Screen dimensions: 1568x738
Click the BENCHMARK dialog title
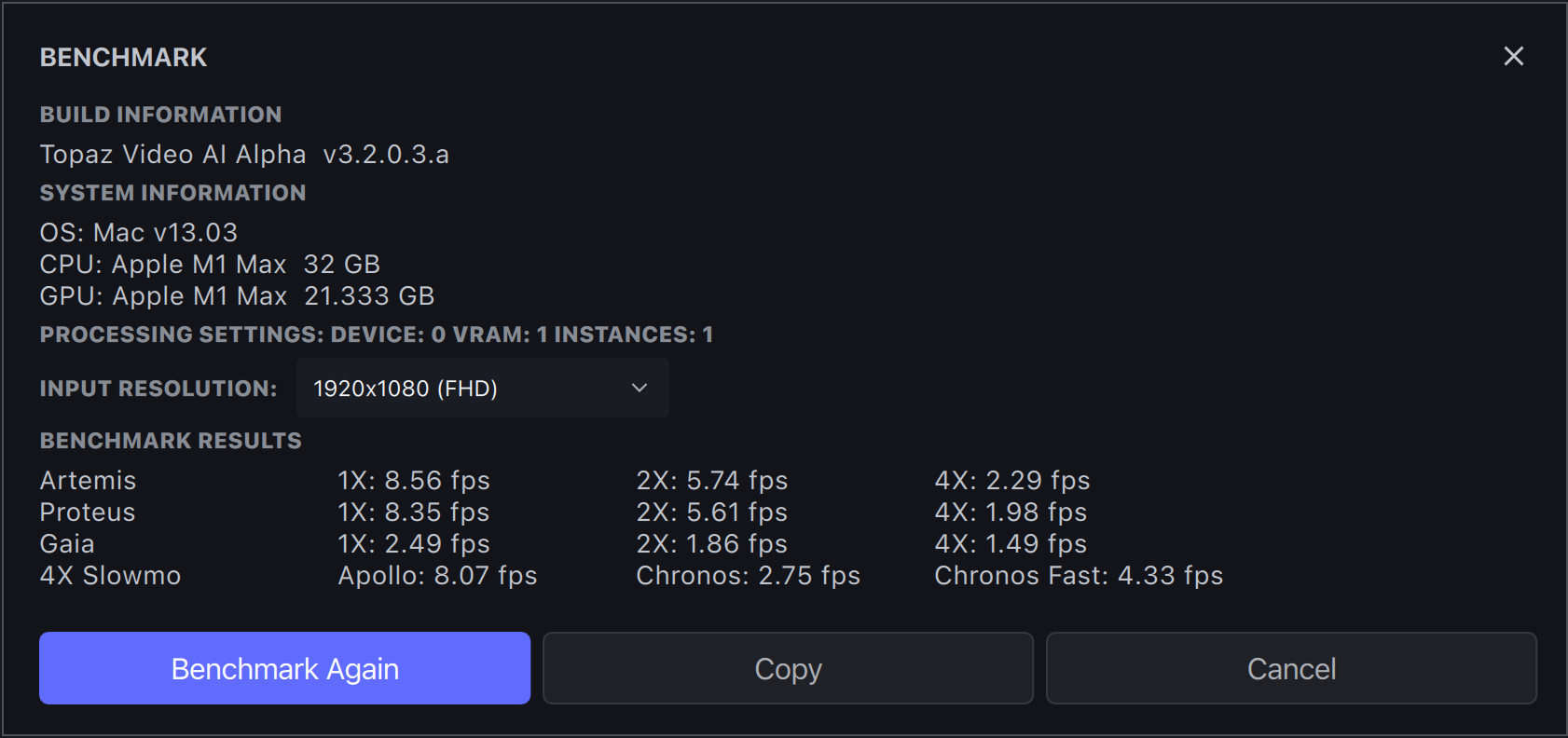pos(123,58)
